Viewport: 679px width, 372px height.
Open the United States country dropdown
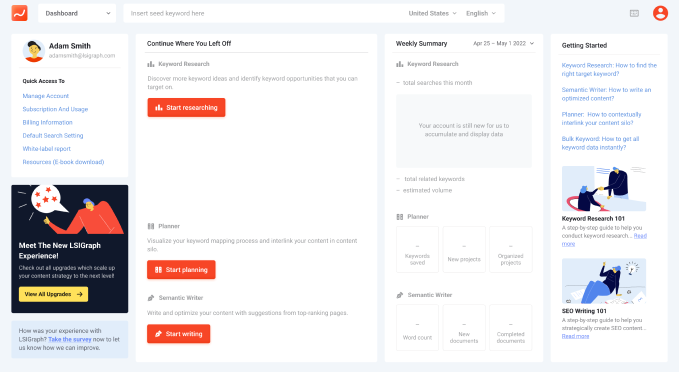pos(432,13)
